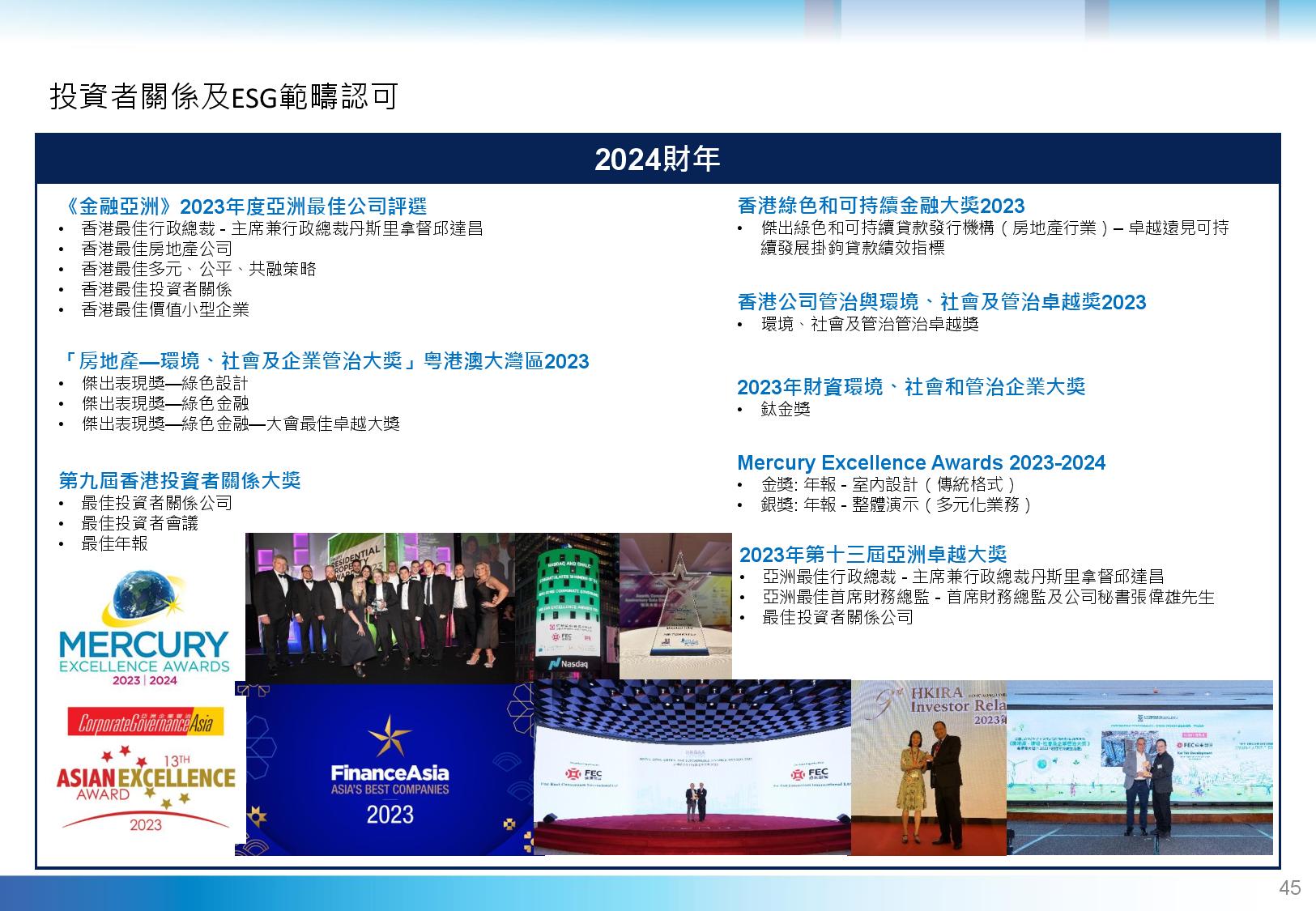Viewport: 1316px width, 911px height.
Task: Open the black-tie group award photo
Action: click(x=380, y=607)
